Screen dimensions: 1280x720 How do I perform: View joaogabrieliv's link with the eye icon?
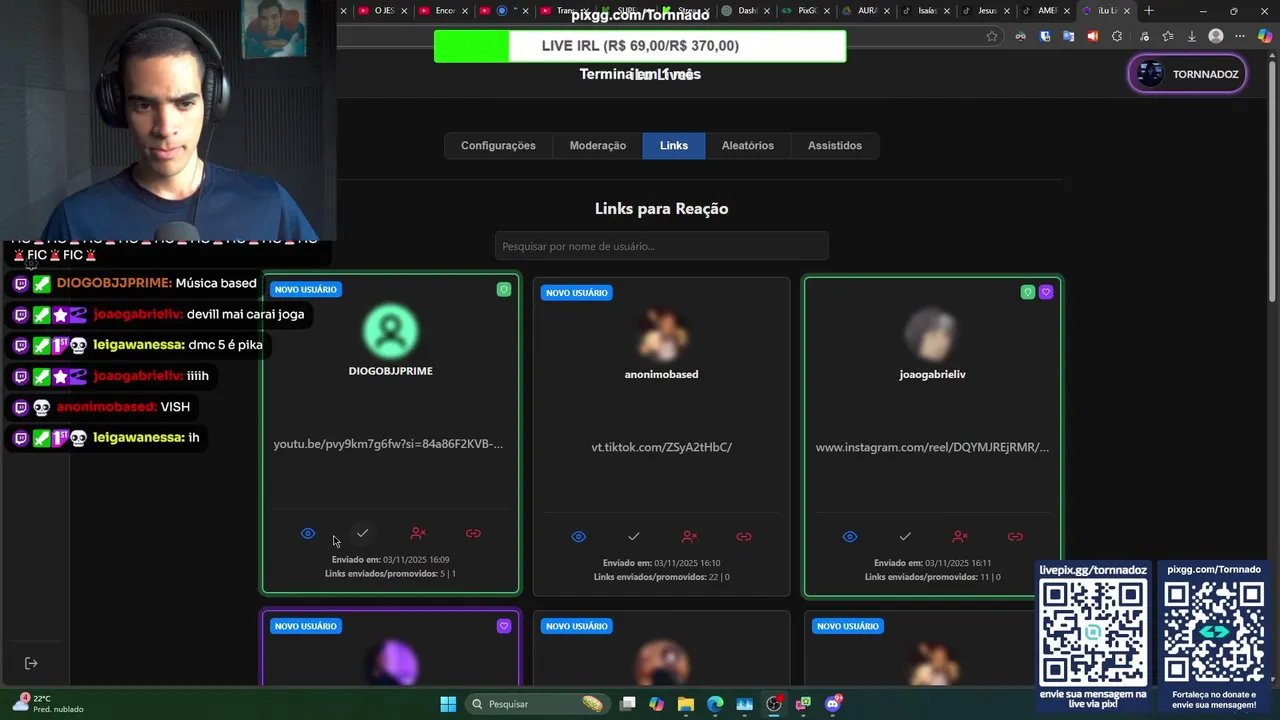click(850, 537)
